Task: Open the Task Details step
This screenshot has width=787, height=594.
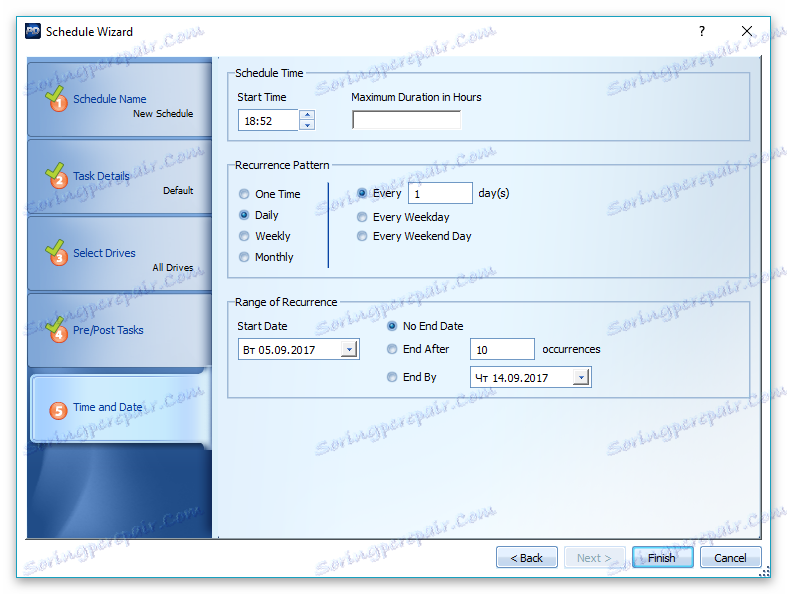Action: pyautogui.click(x=119, y=176)
